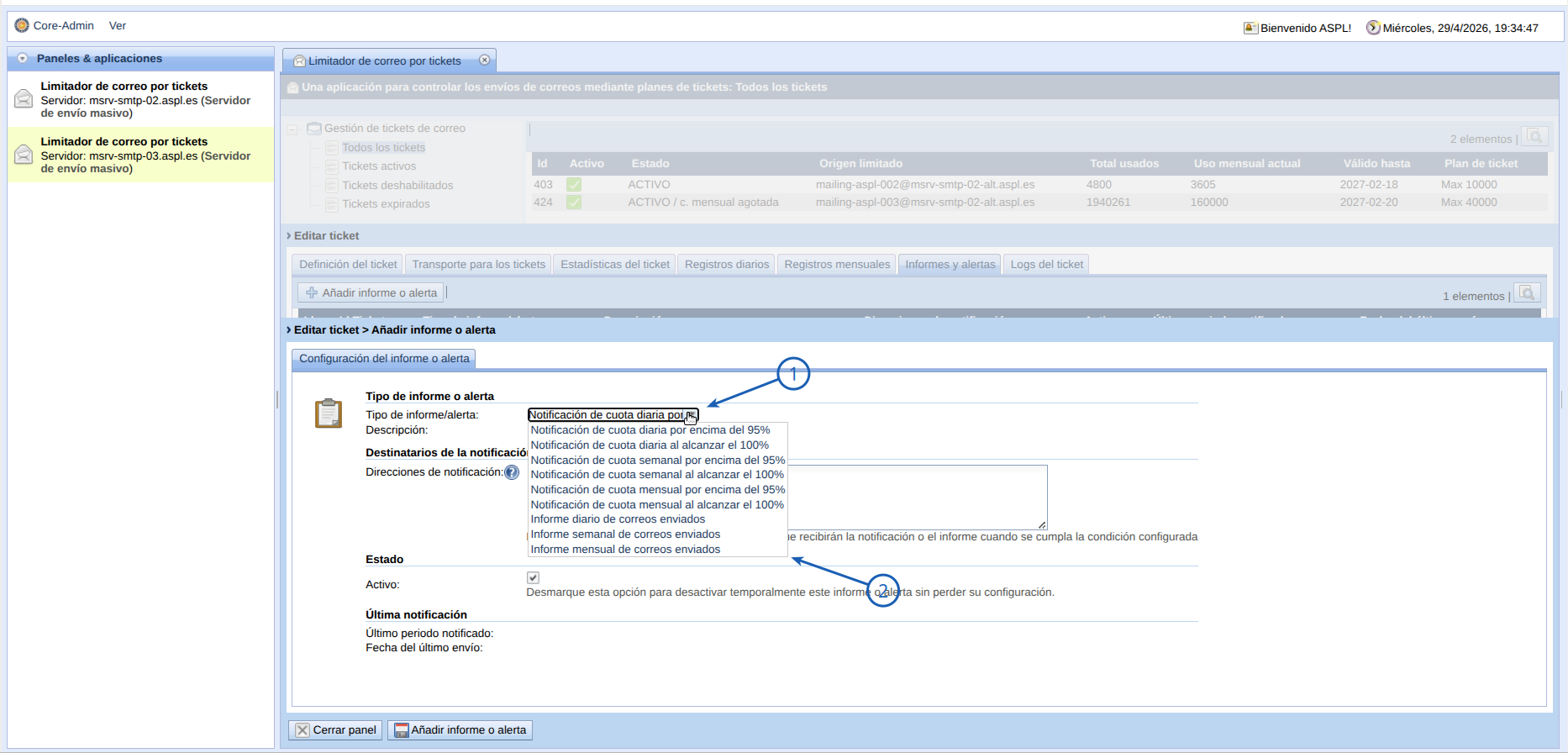Viewport: 1568px width, 753px height.
Task: Click the bottom Añadir informe o alerta button
Action: (x=460, y=730)
